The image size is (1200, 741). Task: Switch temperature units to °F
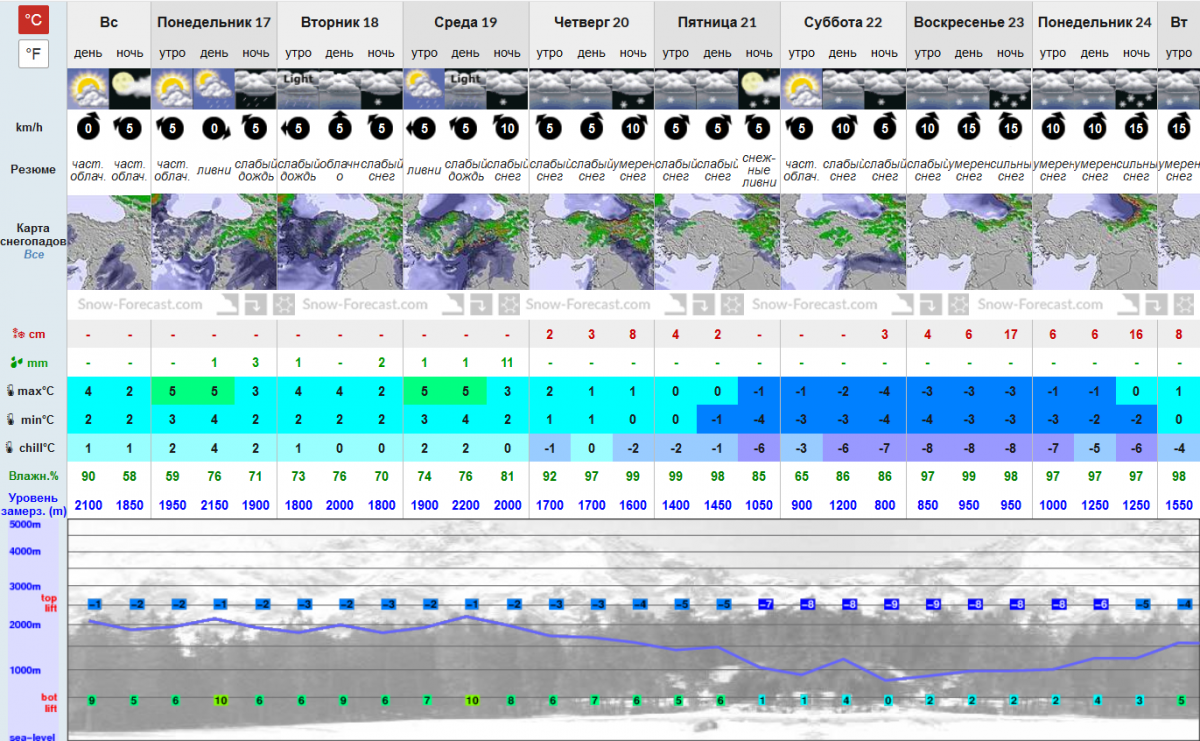click(x=33, y=54)
